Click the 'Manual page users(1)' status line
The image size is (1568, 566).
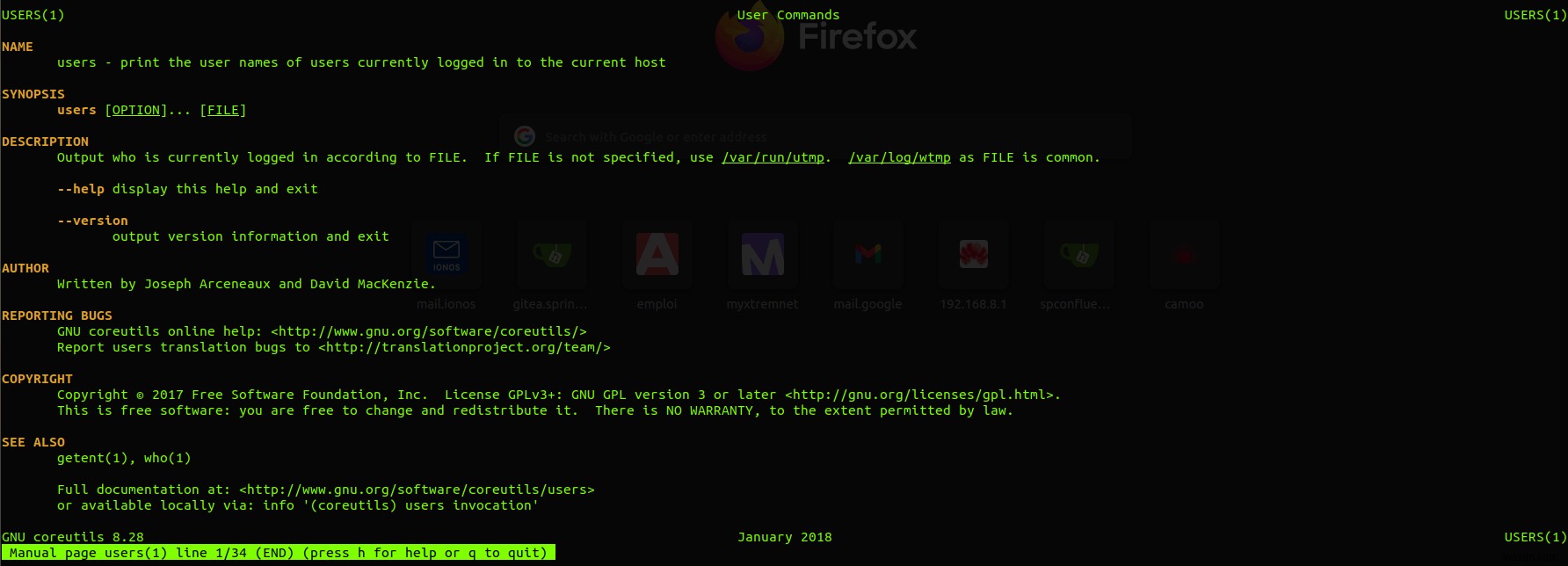pos(278,553)
